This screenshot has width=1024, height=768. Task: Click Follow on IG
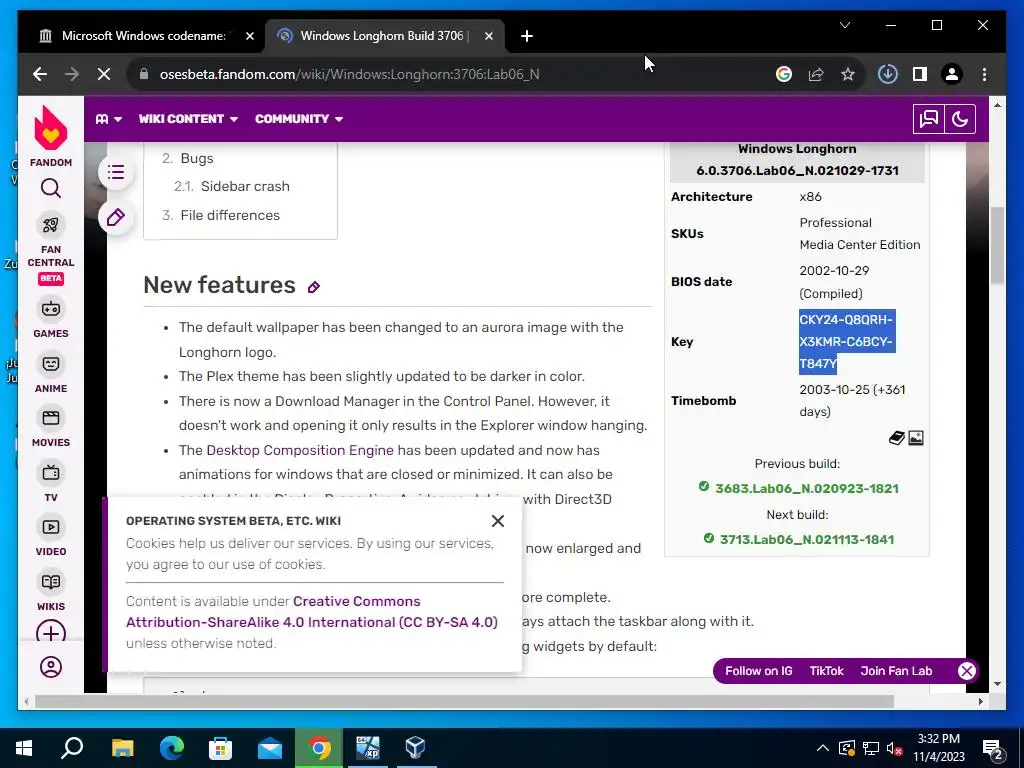click(x=758, y=671)
